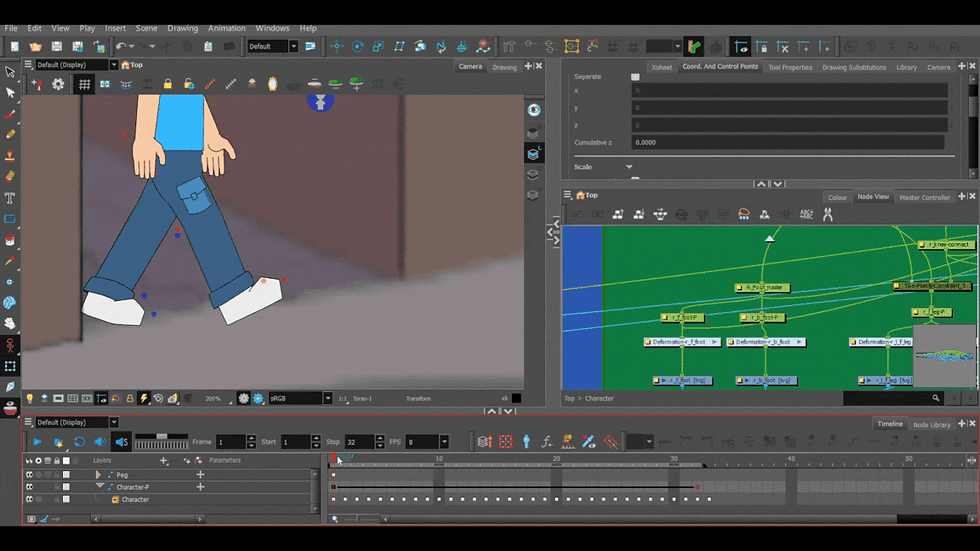Open the Animation menu
This screenshot has height=551, width=980.
226,28
